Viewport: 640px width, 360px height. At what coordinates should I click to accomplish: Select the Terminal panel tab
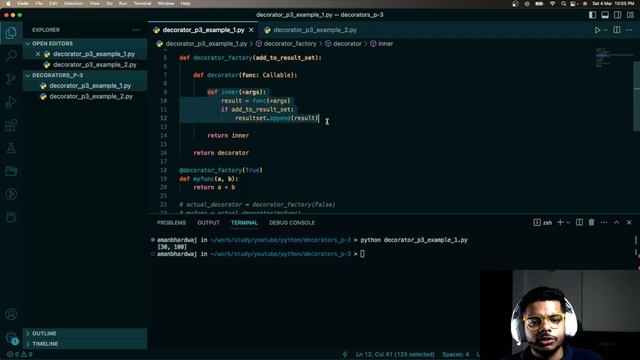pos(244,223)
